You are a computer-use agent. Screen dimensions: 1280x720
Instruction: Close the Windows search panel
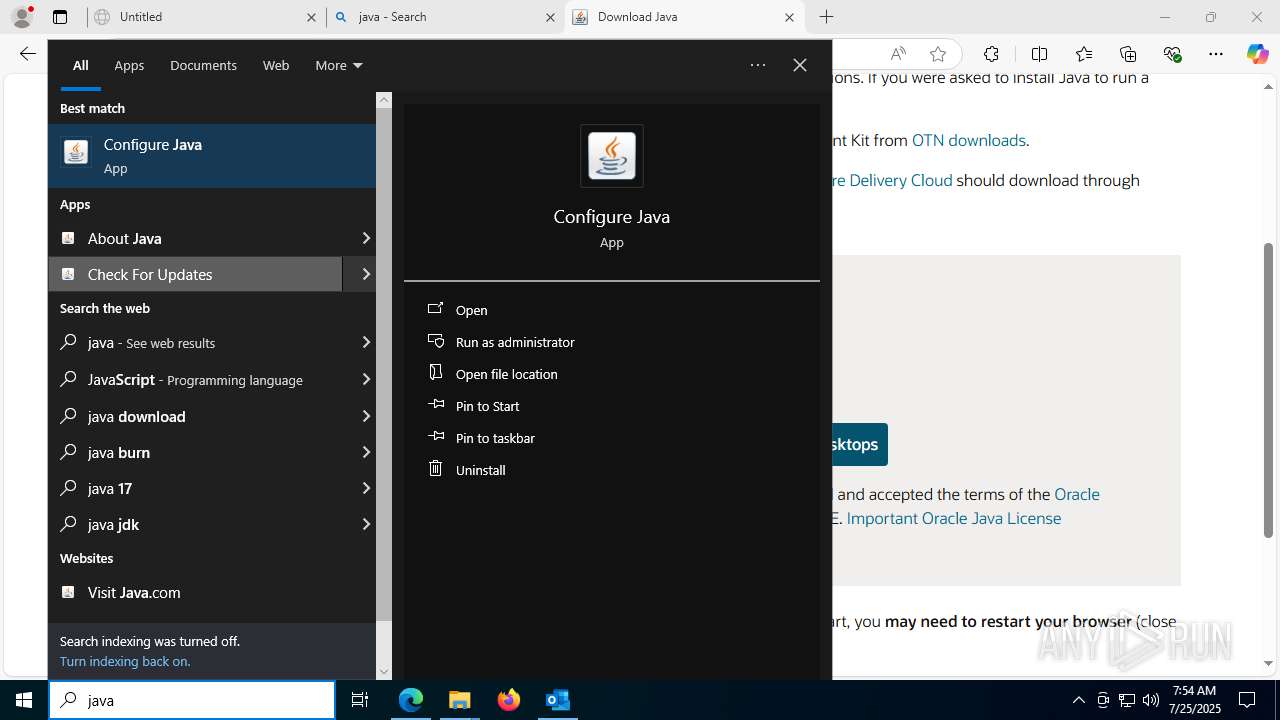(800, 65)
